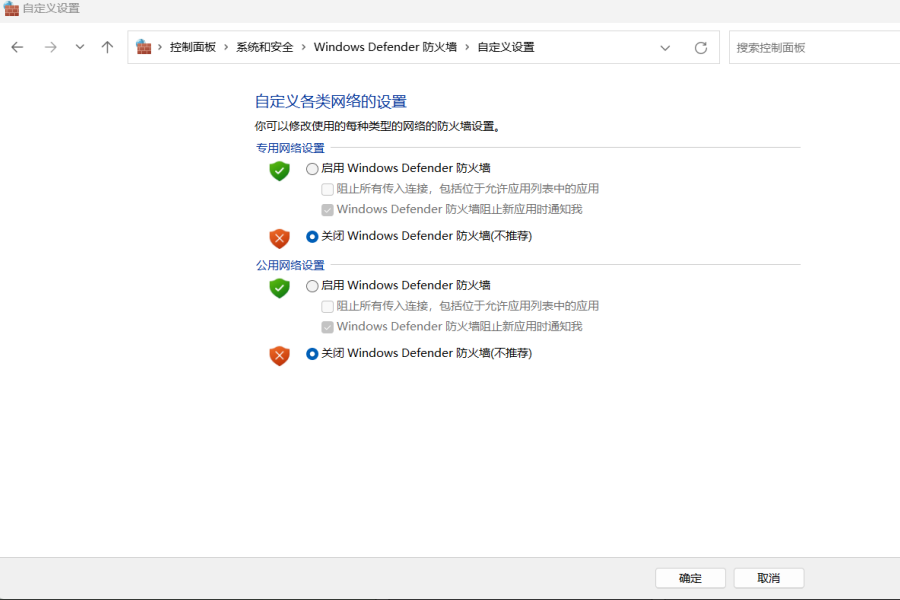Select 启用 Windows Defender 防火墙 under 公用网络设置

(312, 286)
